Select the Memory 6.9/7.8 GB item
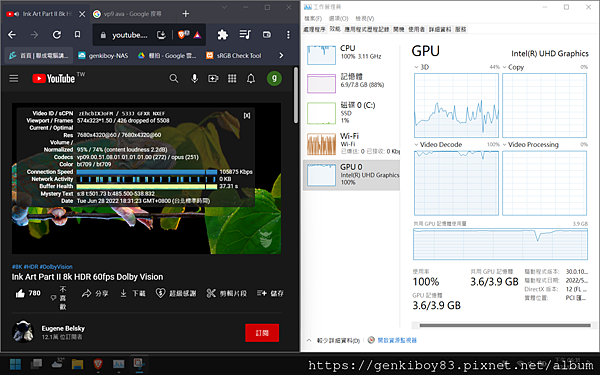Viewport: 600px width, 375px height. [x=351, y=83]
